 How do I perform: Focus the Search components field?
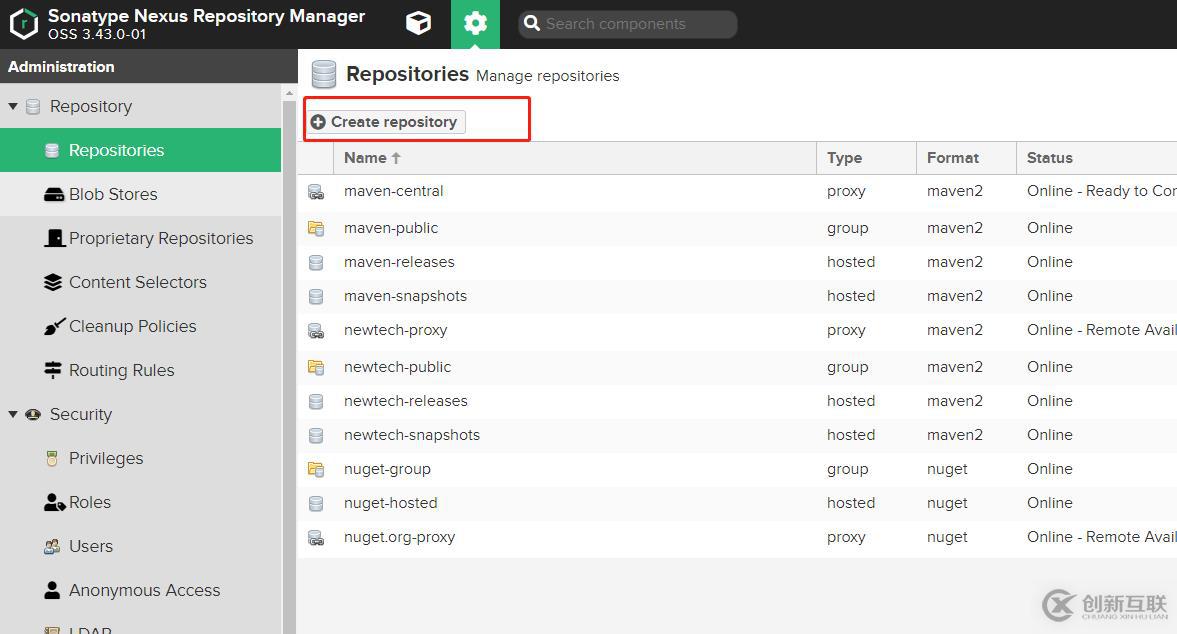point(628,24)
